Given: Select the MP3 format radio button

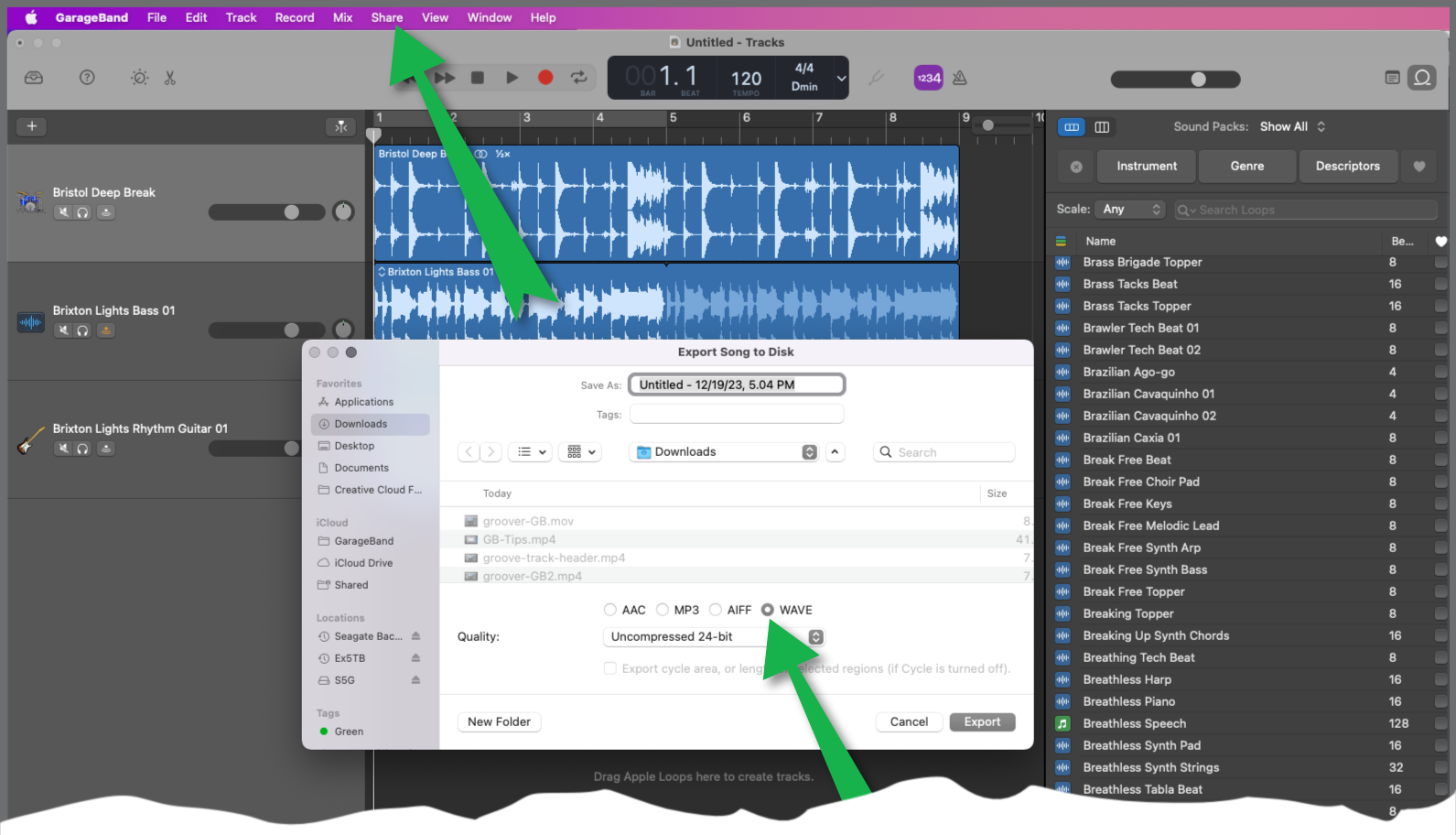Looking at the screenshot, I should coord(663,610).
